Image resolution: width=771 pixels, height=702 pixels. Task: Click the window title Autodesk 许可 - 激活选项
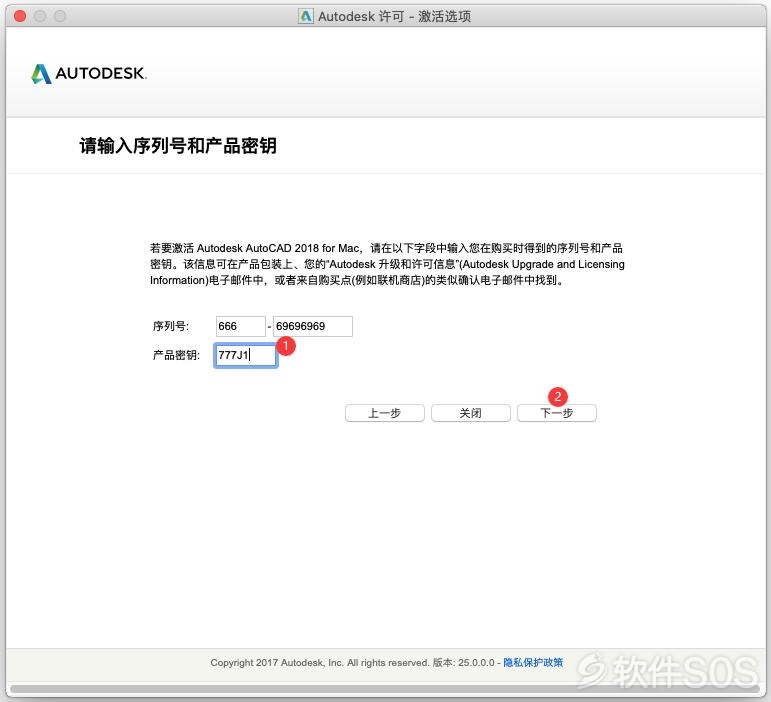pyautogui.click(x=394, y=16)
